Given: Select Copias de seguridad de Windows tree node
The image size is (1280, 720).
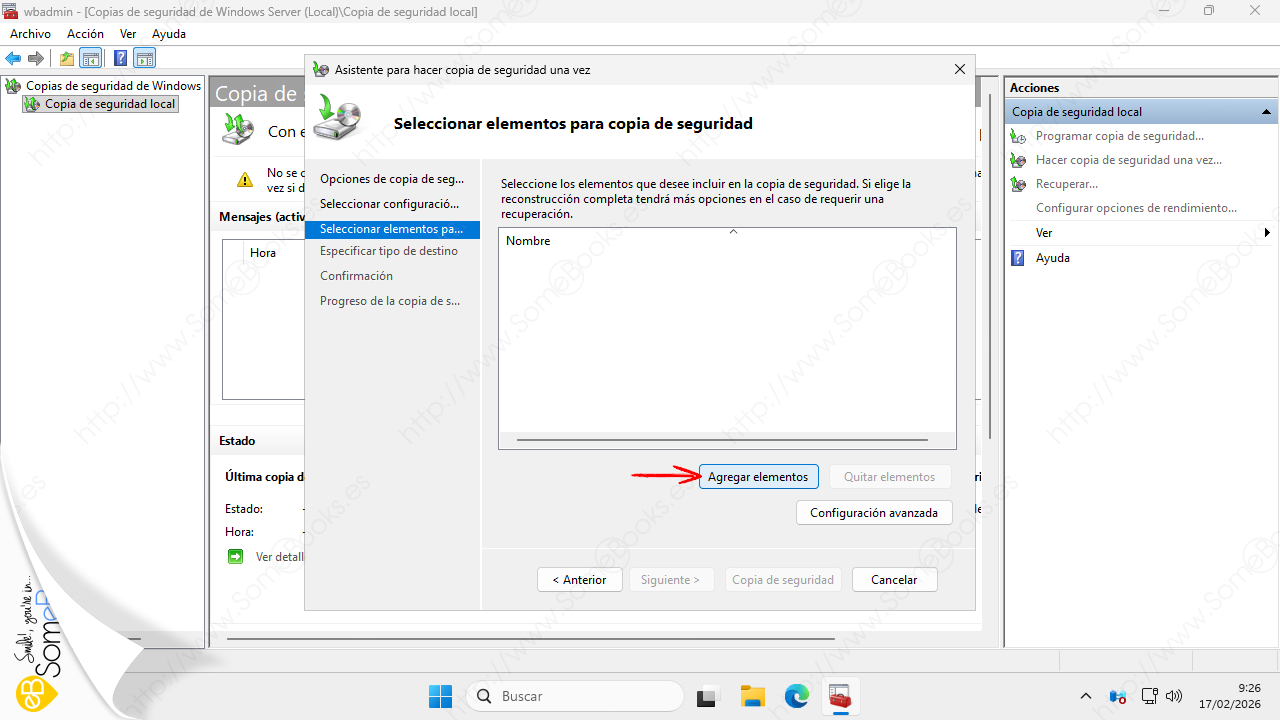Looking at the screenshot, I should [113, 86].
